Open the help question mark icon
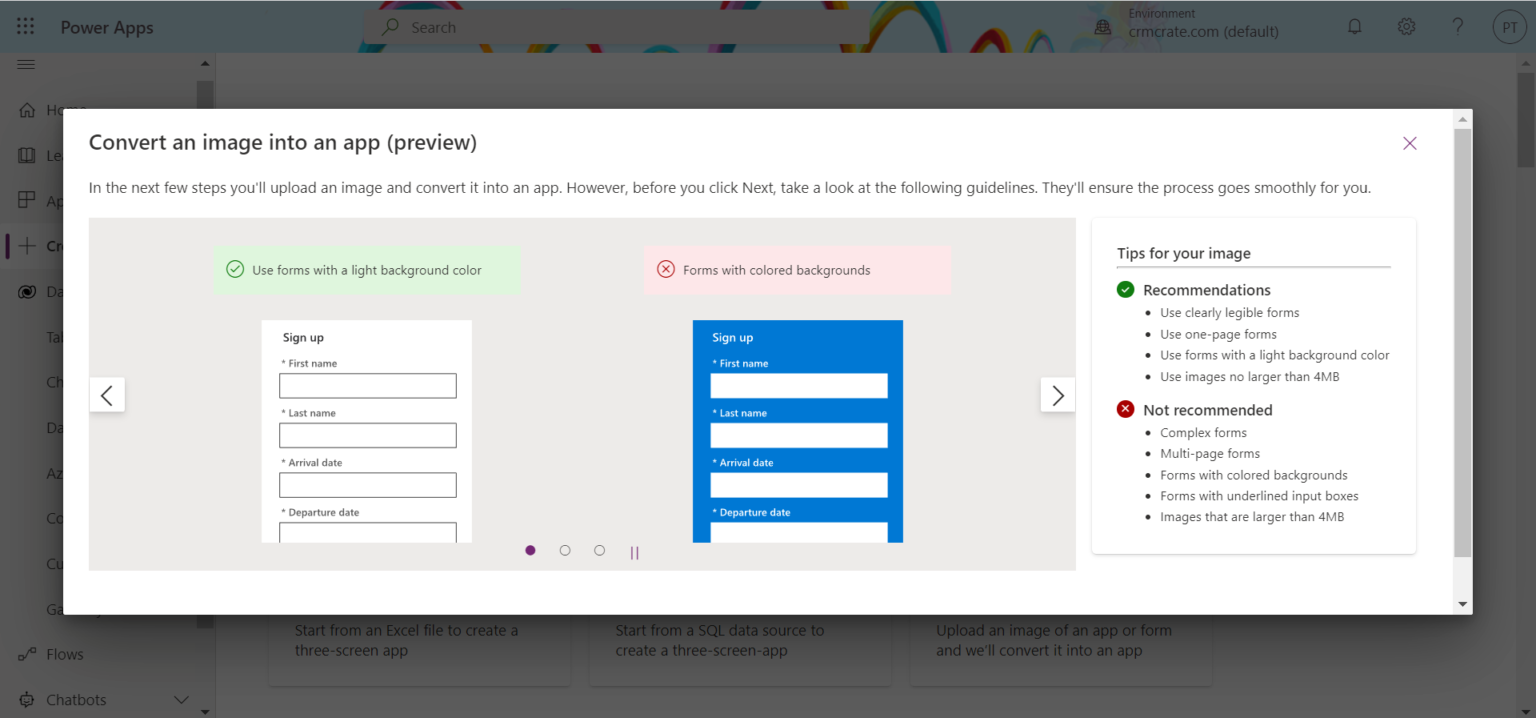Viewport: 1536px width, 718px height. [x=1457, y=27]
